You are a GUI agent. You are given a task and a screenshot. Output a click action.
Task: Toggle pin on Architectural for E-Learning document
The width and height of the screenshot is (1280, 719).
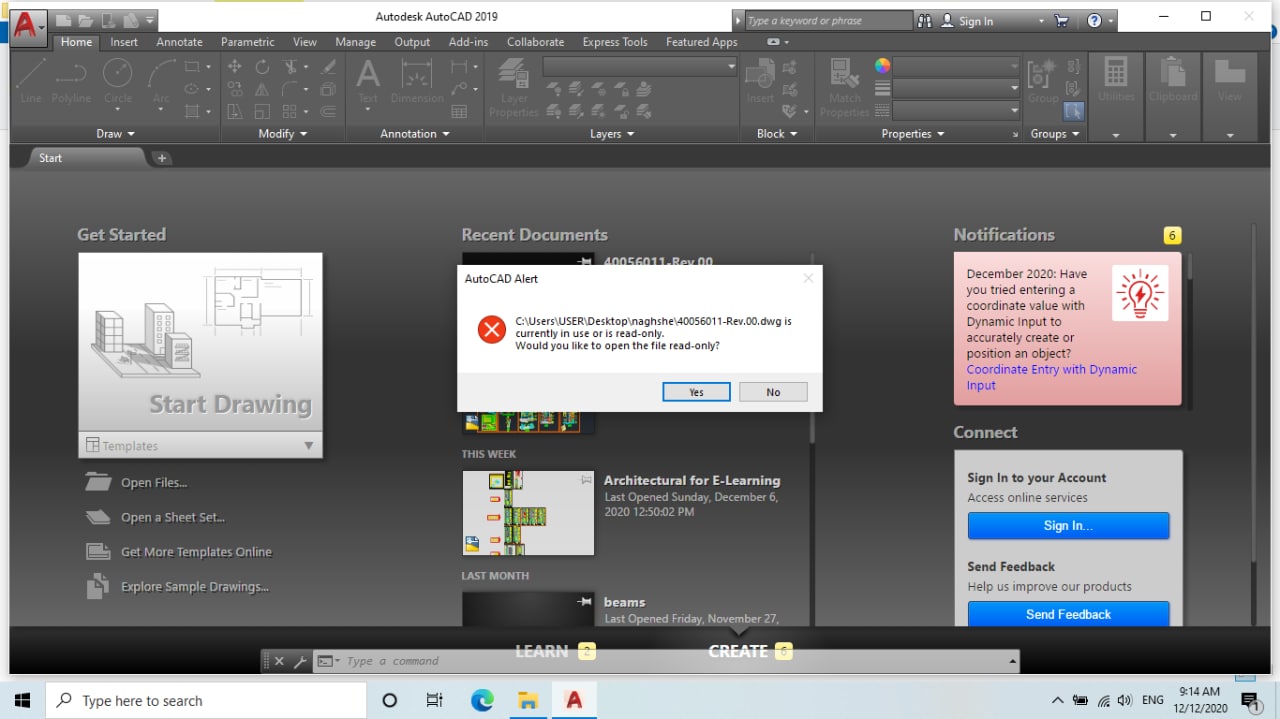586,480
